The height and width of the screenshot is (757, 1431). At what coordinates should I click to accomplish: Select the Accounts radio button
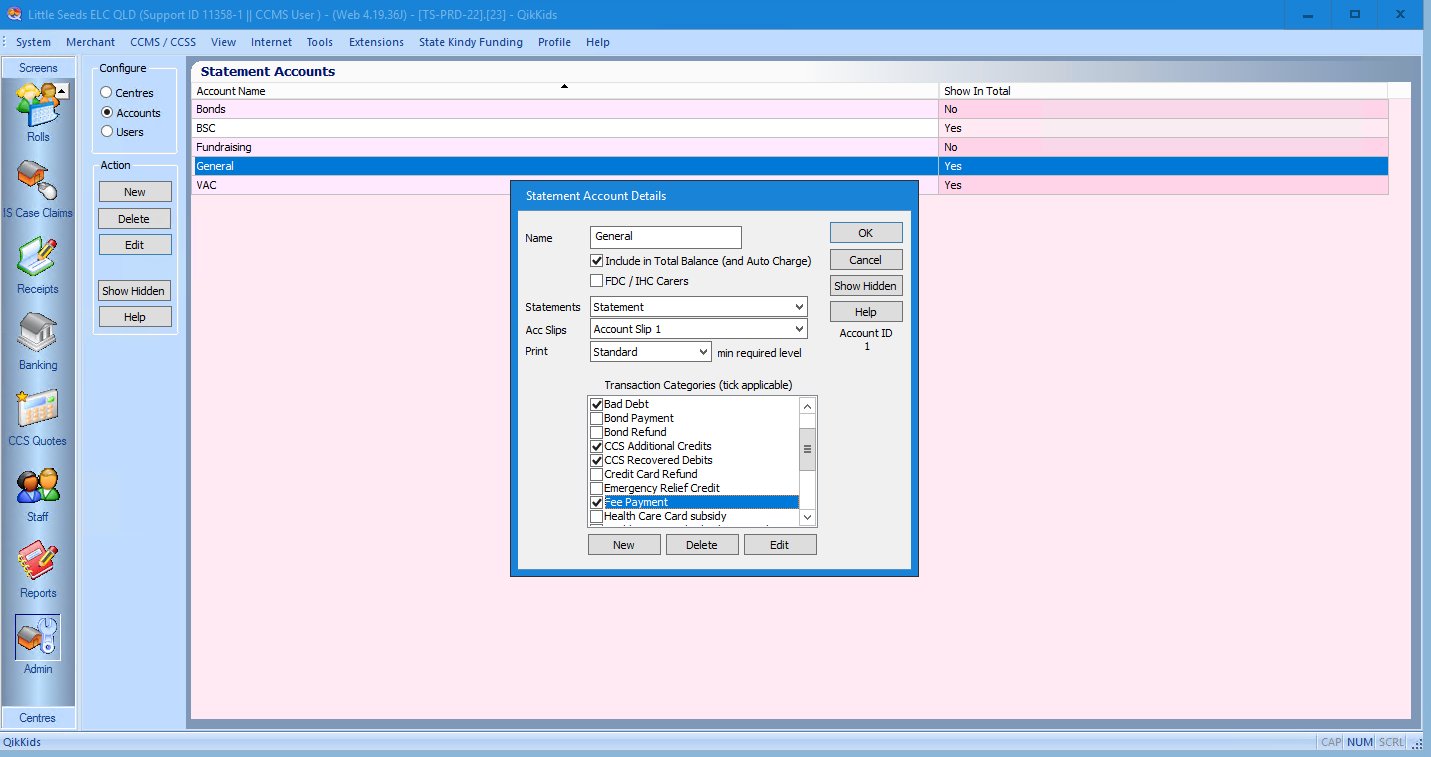pos(107,113)
